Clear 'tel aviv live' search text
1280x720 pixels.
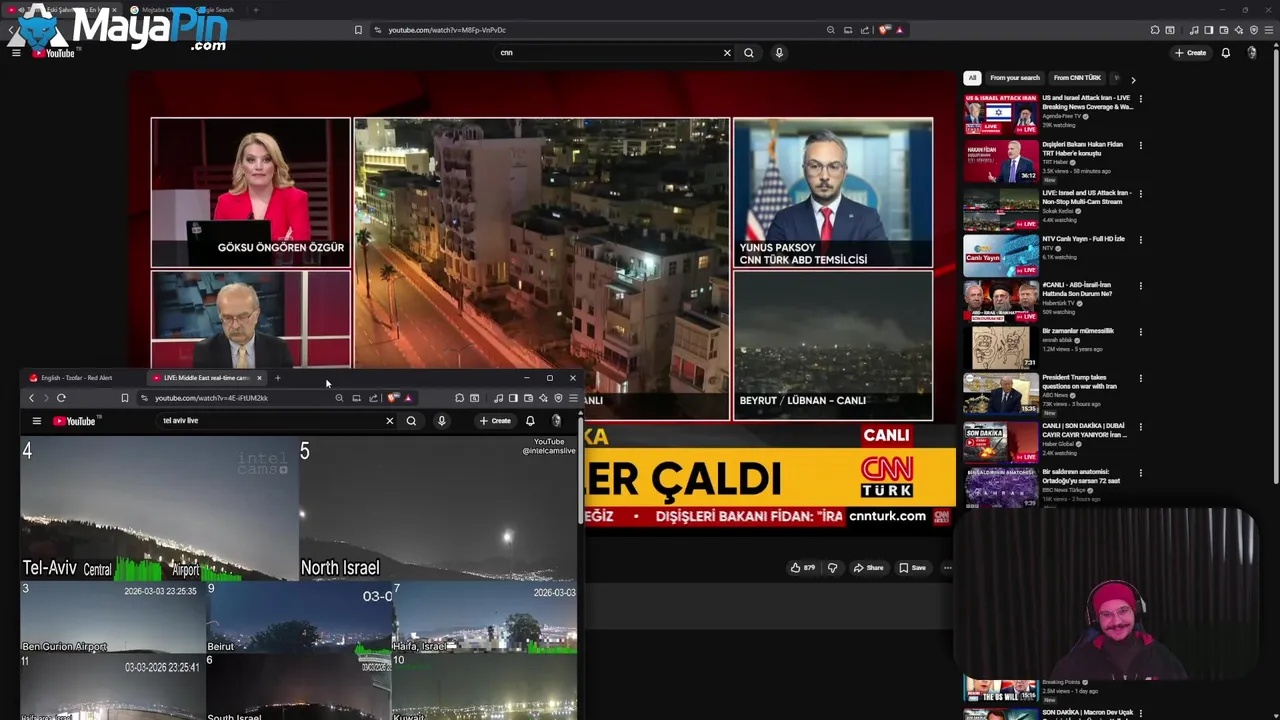[390, 421]
